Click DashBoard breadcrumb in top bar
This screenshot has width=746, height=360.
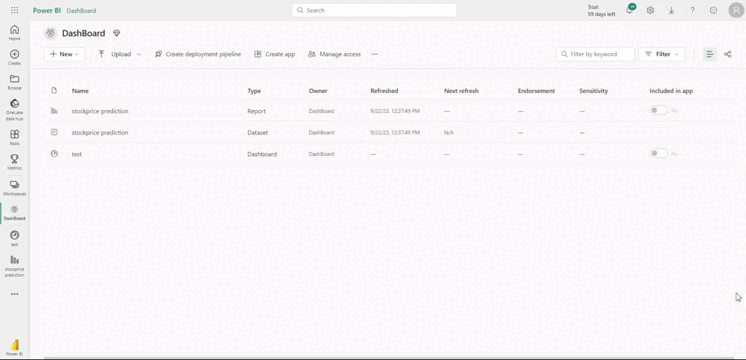click(81, 10)
